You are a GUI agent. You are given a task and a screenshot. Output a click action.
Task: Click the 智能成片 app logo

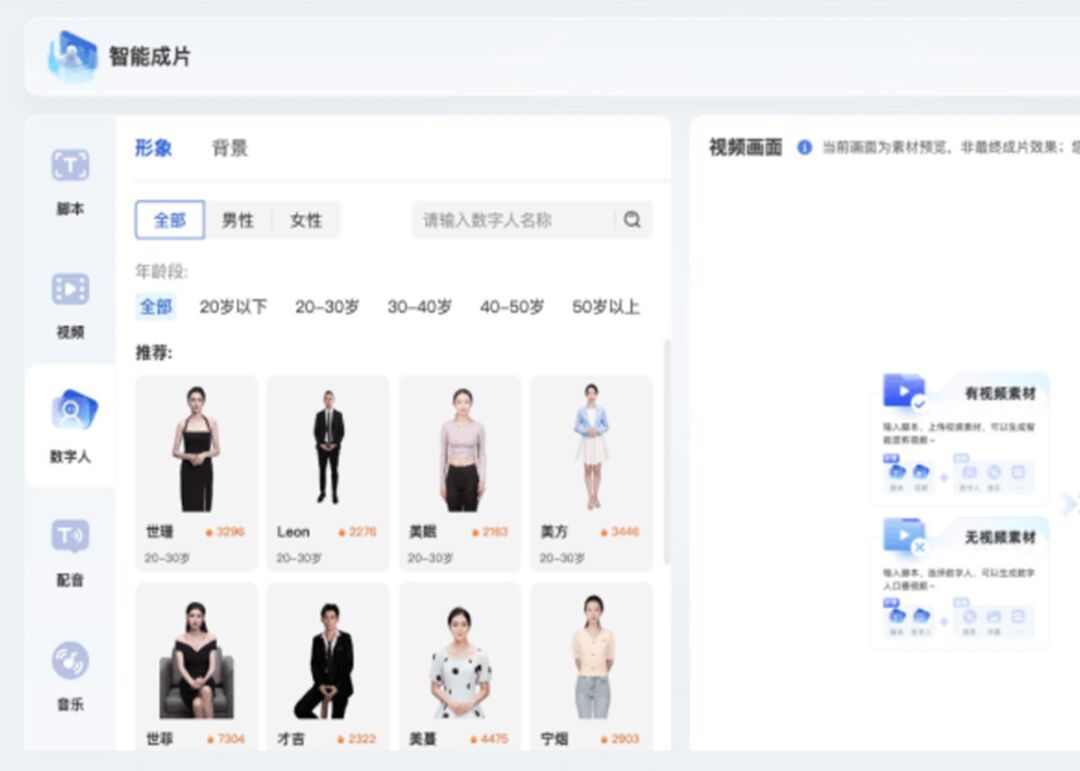[x=72, y=56]
